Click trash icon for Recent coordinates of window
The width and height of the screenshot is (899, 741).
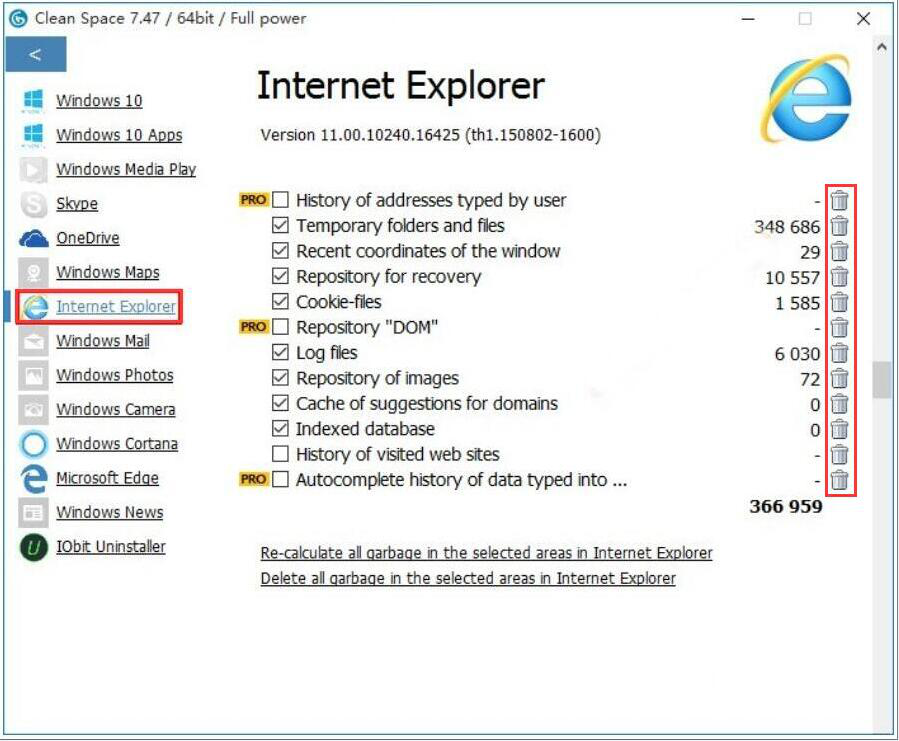839,251
